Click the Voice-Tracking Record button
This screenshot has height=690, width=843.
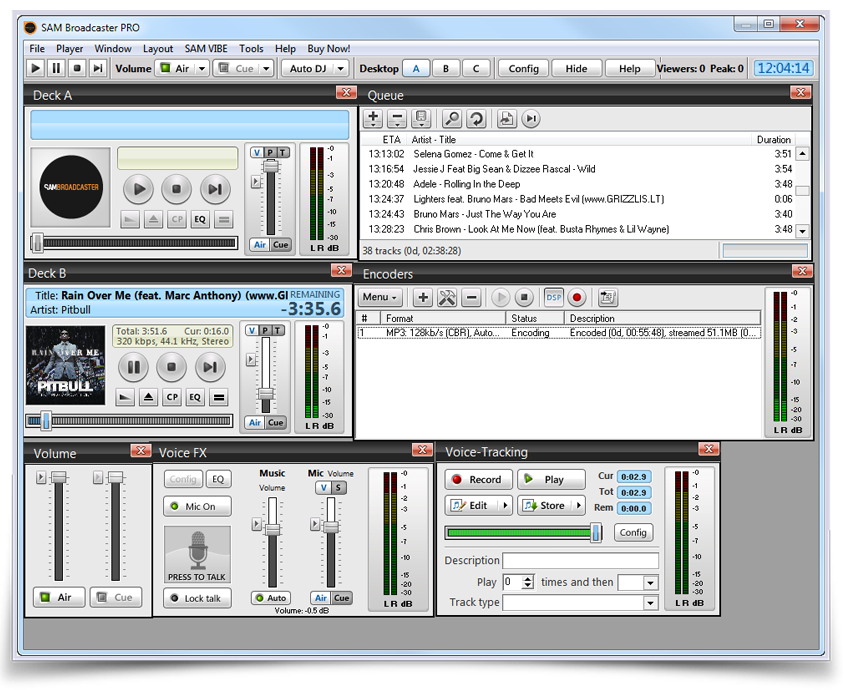(478, 480)
